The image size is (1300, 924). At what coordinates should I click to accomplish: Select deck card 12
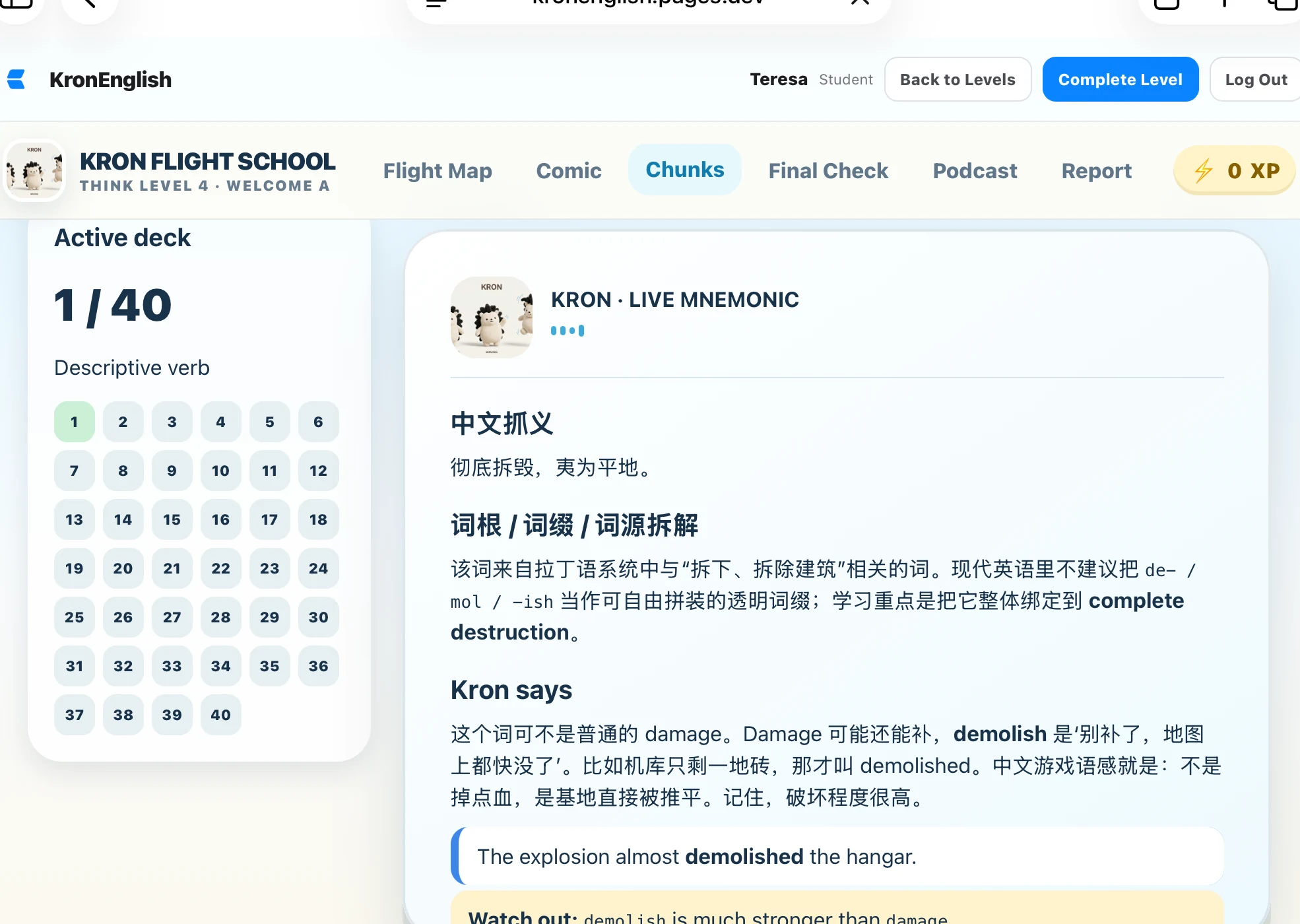[x=319, y=471]
